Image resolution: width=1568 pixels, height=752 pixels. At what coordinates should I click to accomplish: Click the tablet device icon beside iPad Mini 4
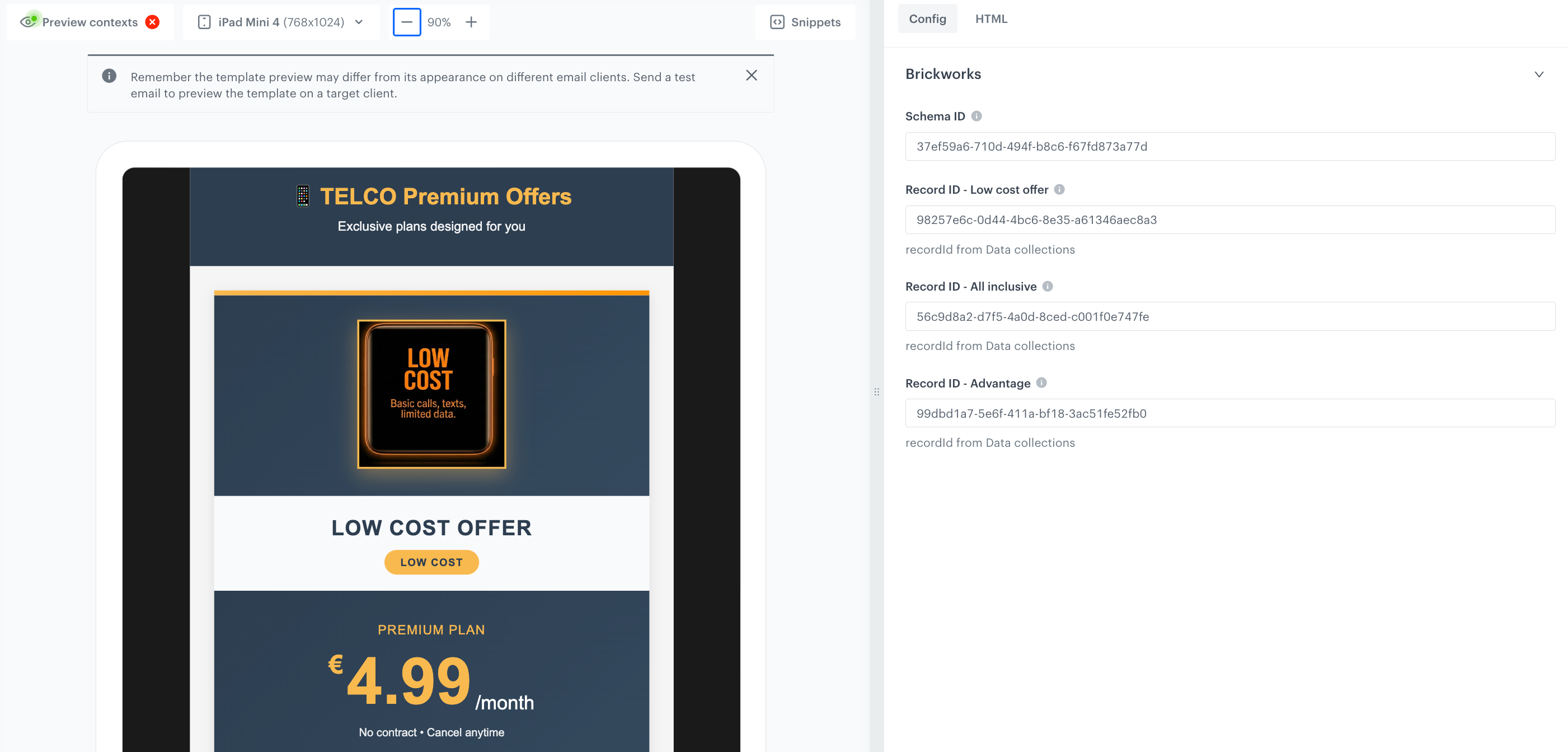tap(204, 22)
